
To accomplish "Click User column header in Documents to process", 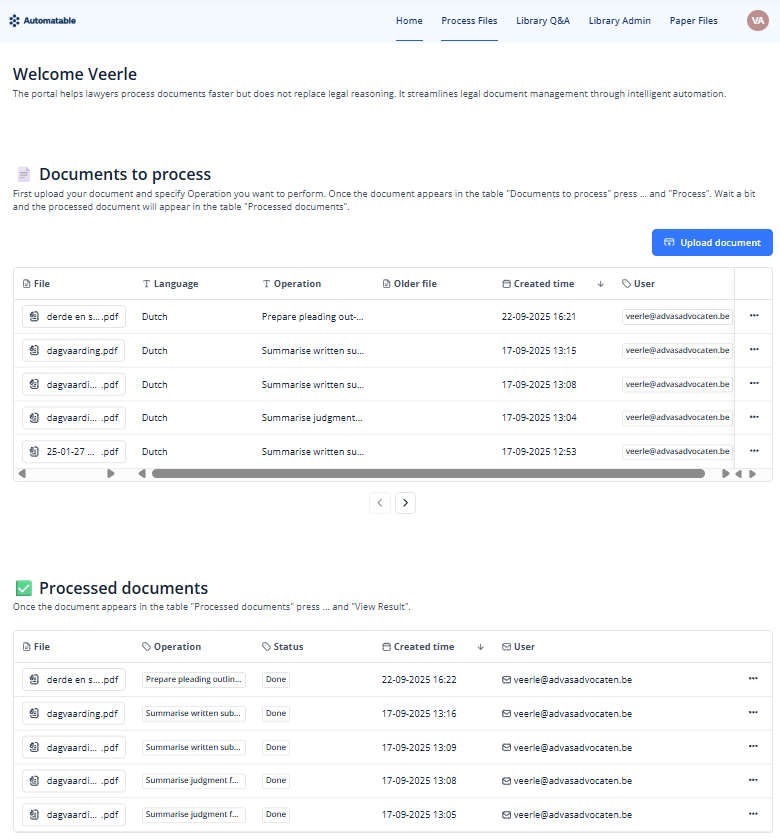I will 638,284.
